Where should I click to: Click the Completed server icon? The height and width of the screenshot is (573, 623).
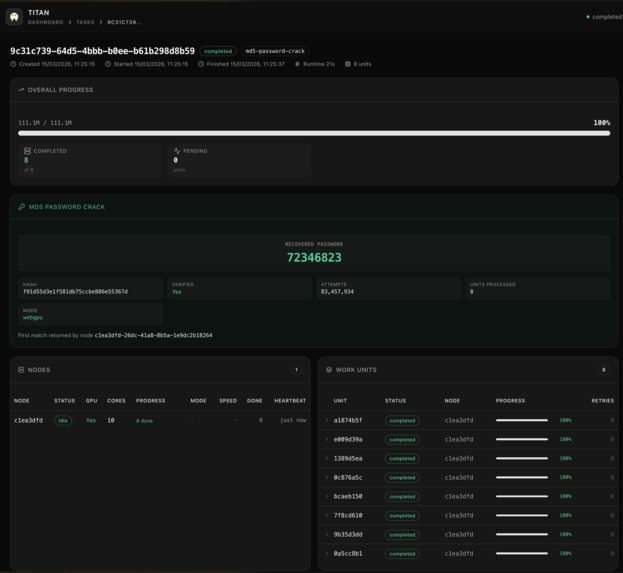pos(27,151)
